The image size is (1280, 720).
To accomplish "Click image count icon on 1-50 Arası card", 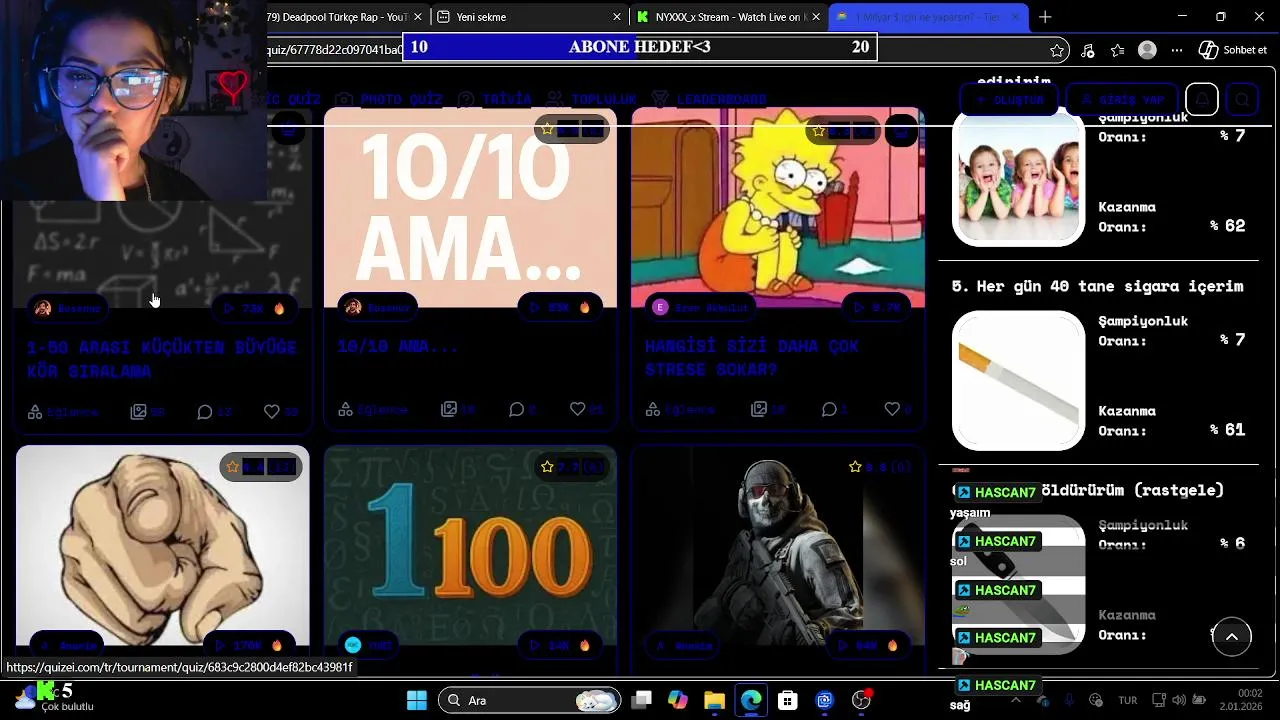I will pos(138,411).
